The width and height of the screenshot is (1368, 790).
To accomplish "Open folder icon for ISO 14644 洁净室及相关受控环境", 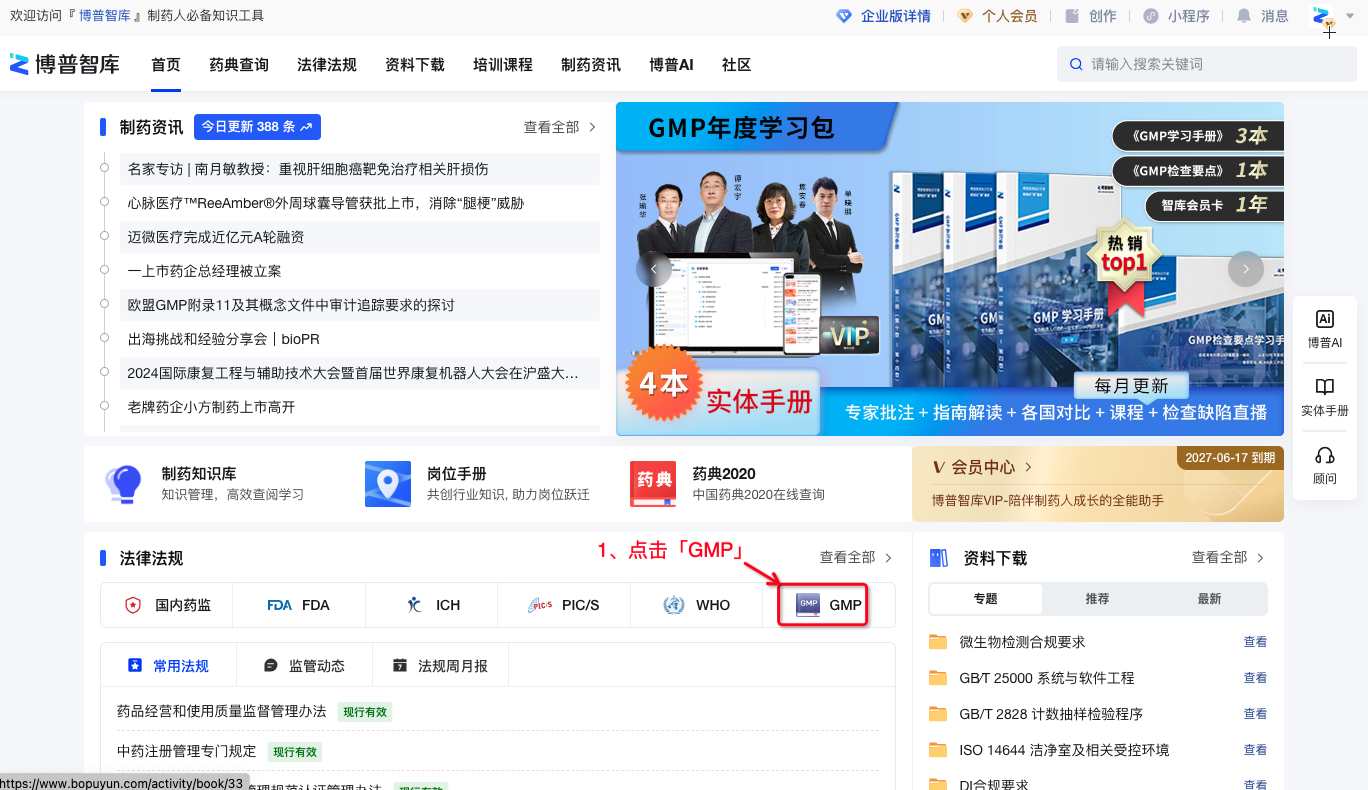I will tap(938, 750).
